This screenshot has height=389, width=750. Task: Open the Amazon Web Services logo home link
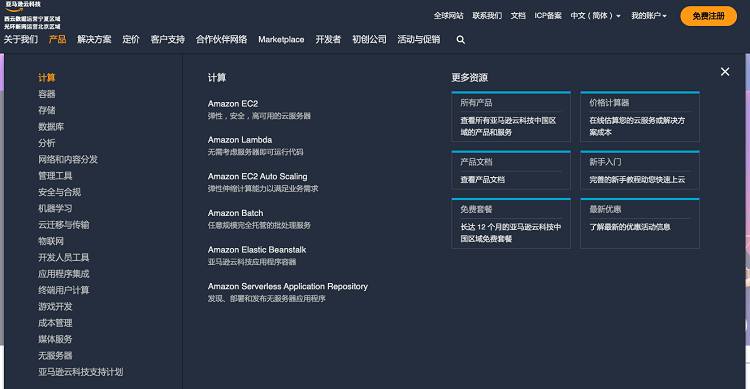[32, 15]
